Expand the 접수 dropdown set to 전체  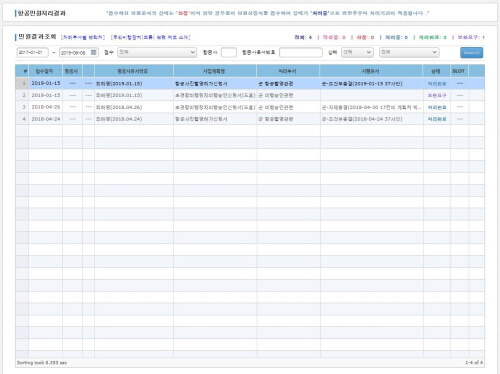pyautogui.click(x=157, y=52)
